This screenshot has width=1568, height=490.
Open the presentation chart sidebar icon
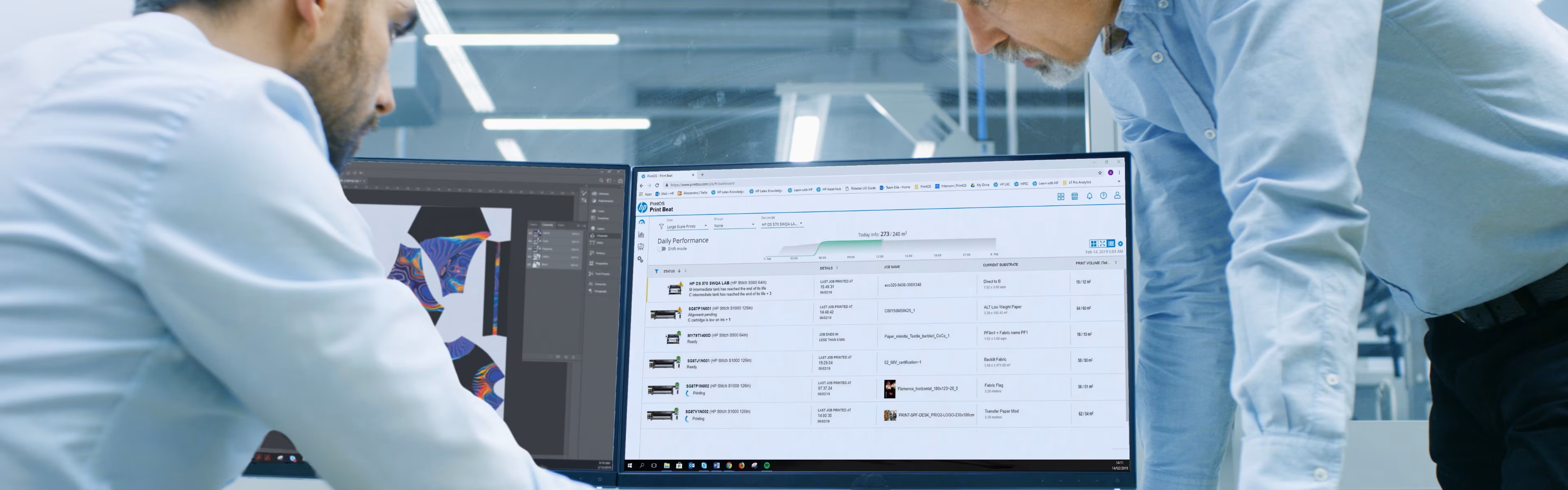(x=641, y=247)
